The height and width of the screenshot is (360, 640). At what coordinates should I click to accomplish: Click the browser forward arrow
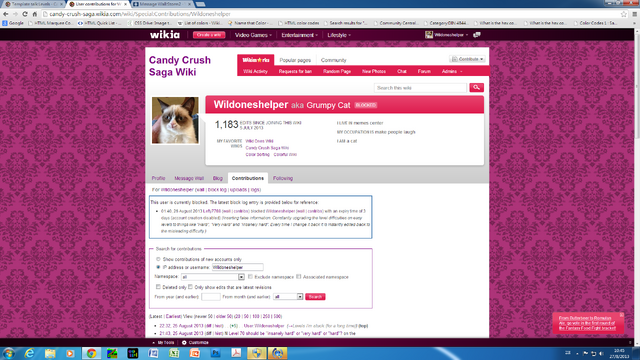click(x=15, y=14)
